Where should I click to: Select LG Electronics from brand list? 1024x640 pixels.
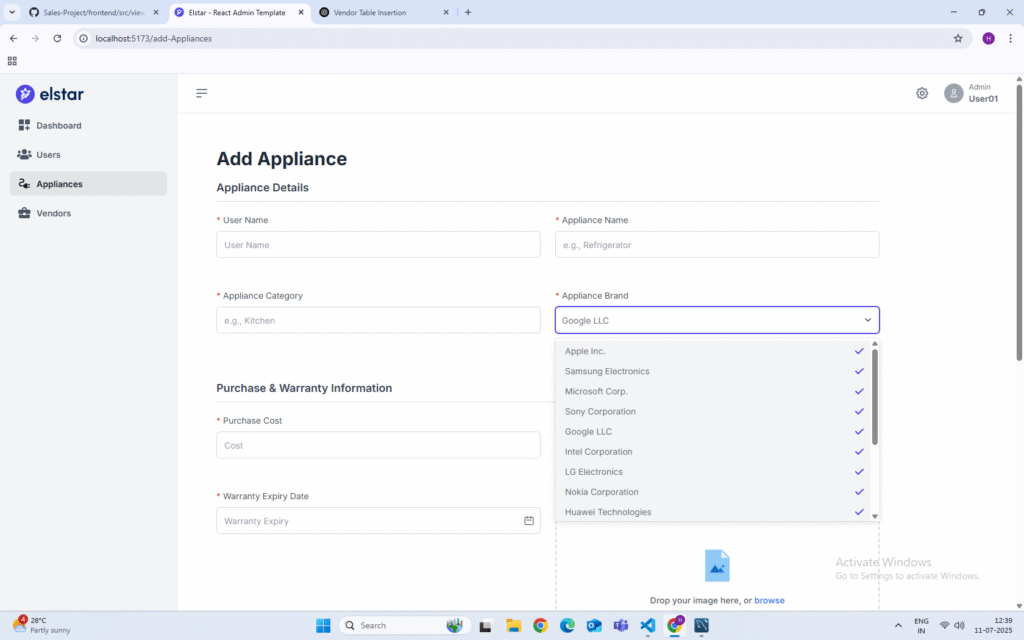(x=713, y=472)
